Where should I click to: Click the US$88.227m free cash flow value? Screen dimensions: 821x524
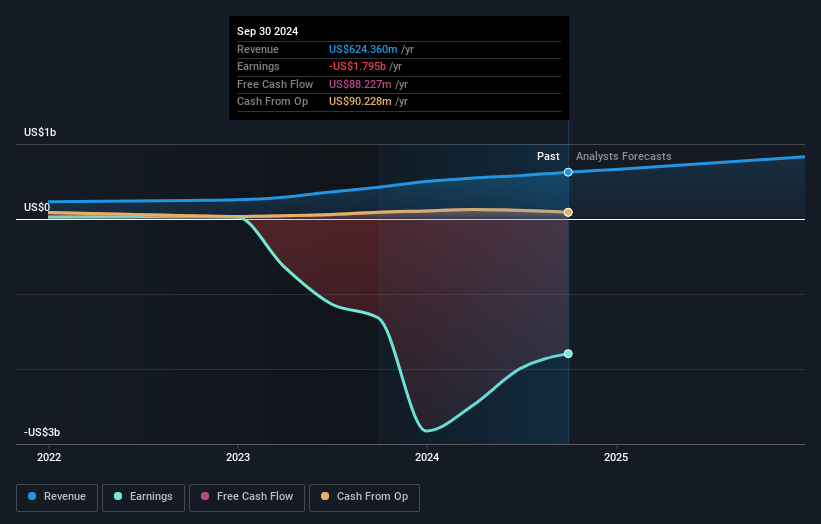[x=360, y=84]
